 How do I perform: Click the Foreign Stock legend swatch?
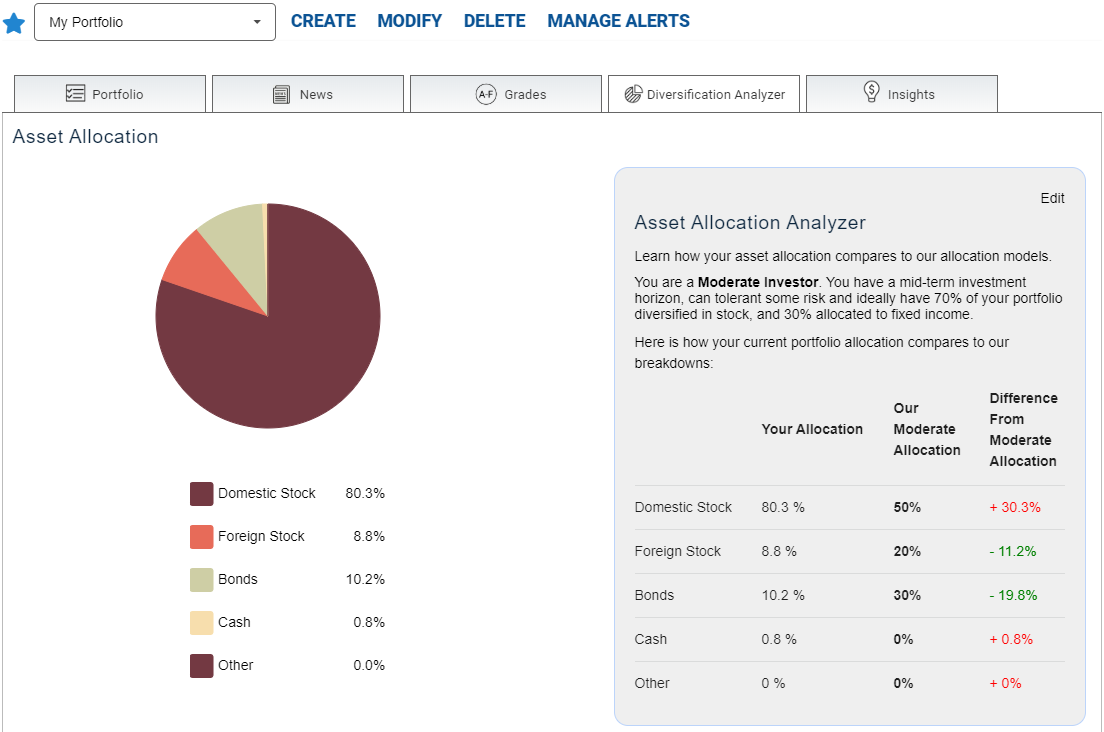(202, 537)
